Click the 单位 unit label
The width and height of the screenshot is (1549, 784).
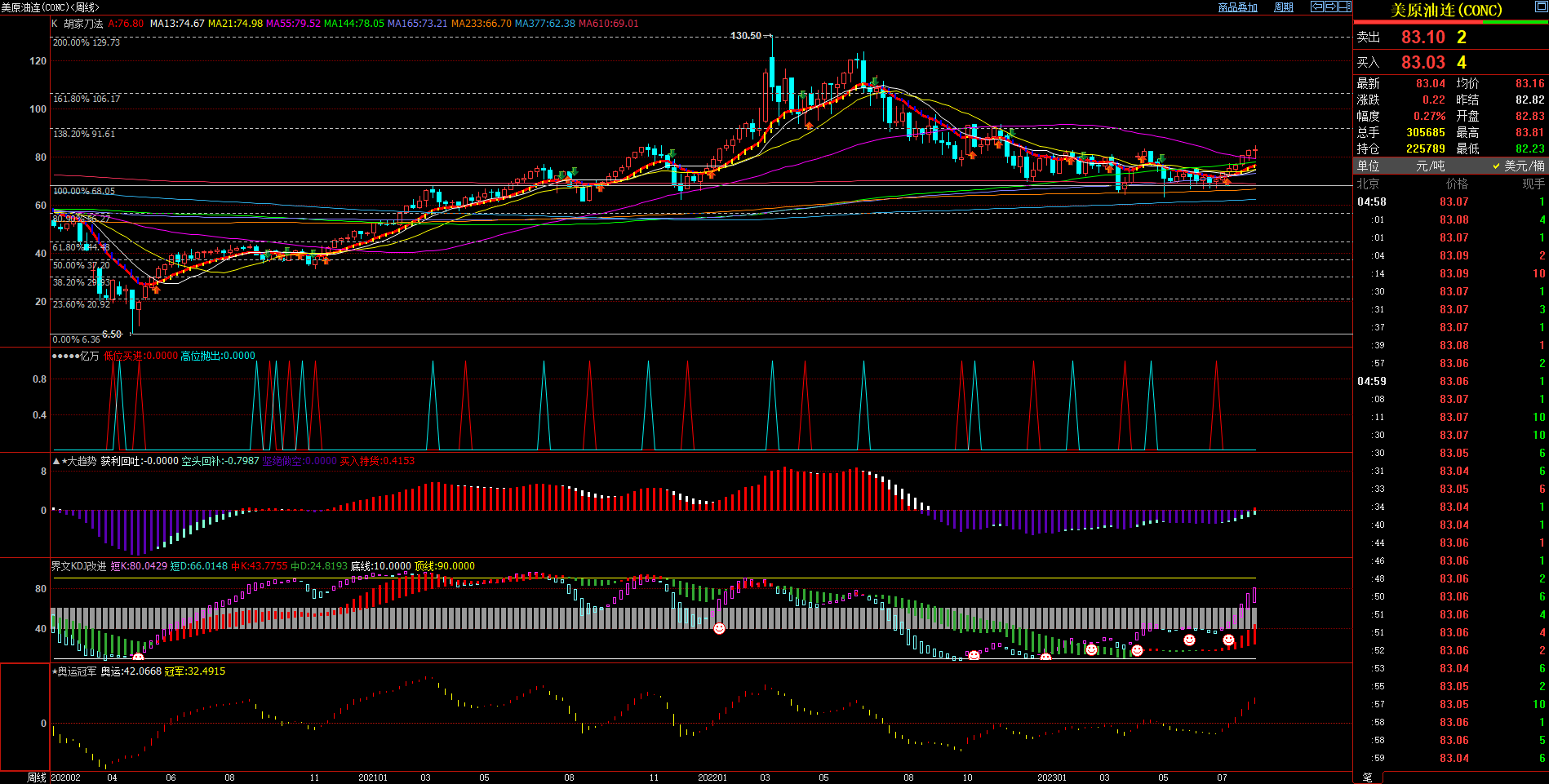(1368, 166)
